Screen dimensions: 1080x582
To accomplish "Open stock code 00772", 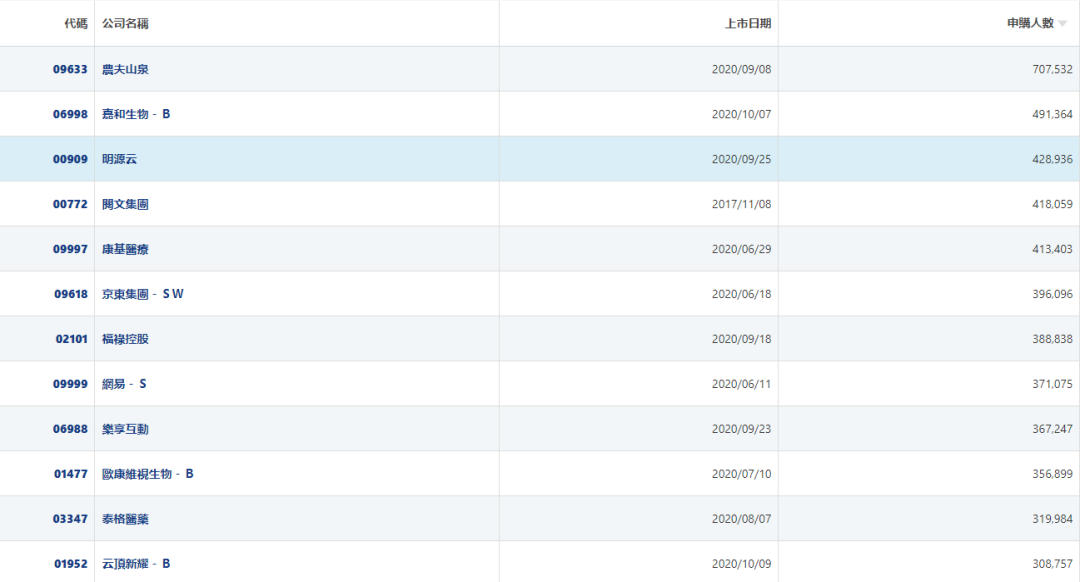I will click(x=70, y=204).
